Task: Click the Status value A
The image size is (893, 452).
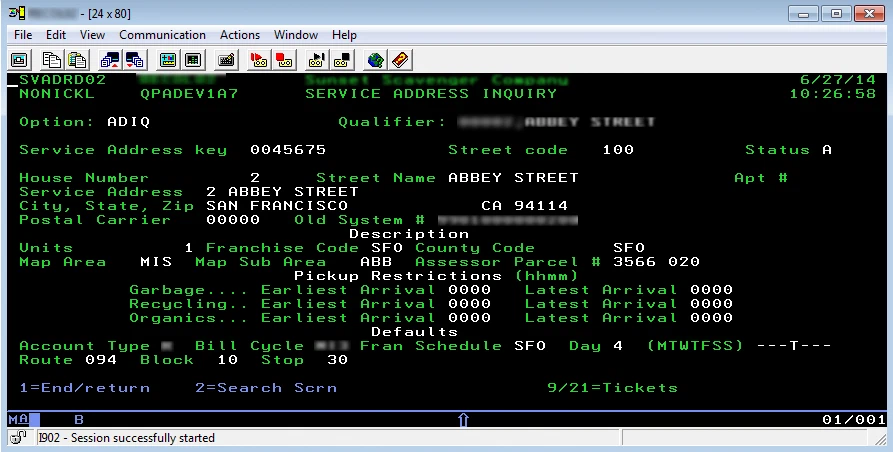Action: pos(827,150)
